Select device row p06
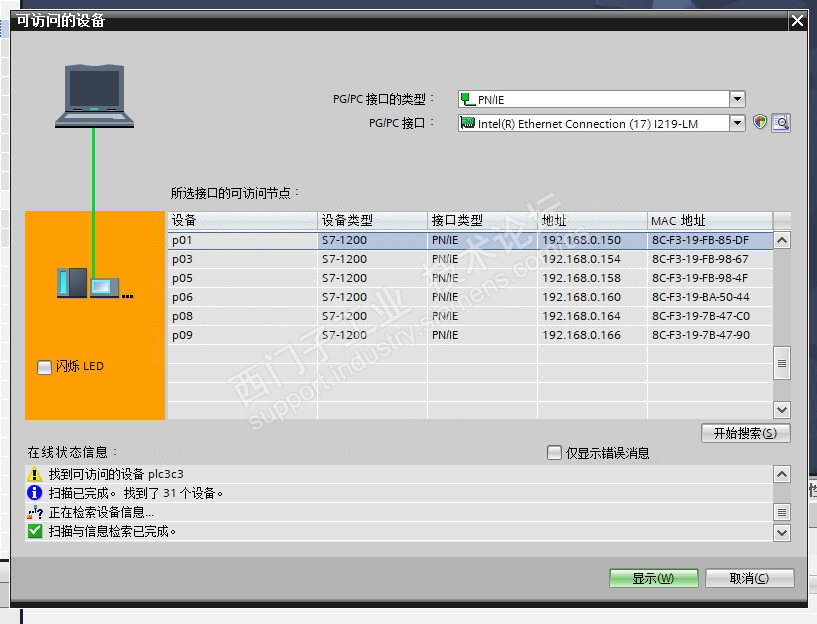The image size is (817, 624). (x=470, y=297)
